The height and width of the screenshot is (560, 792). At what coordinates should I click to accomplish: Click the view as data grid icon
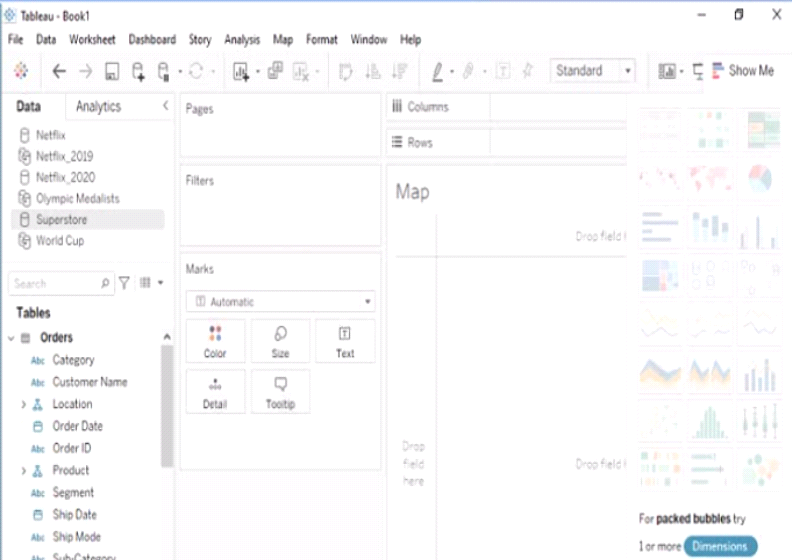point(145,282)
